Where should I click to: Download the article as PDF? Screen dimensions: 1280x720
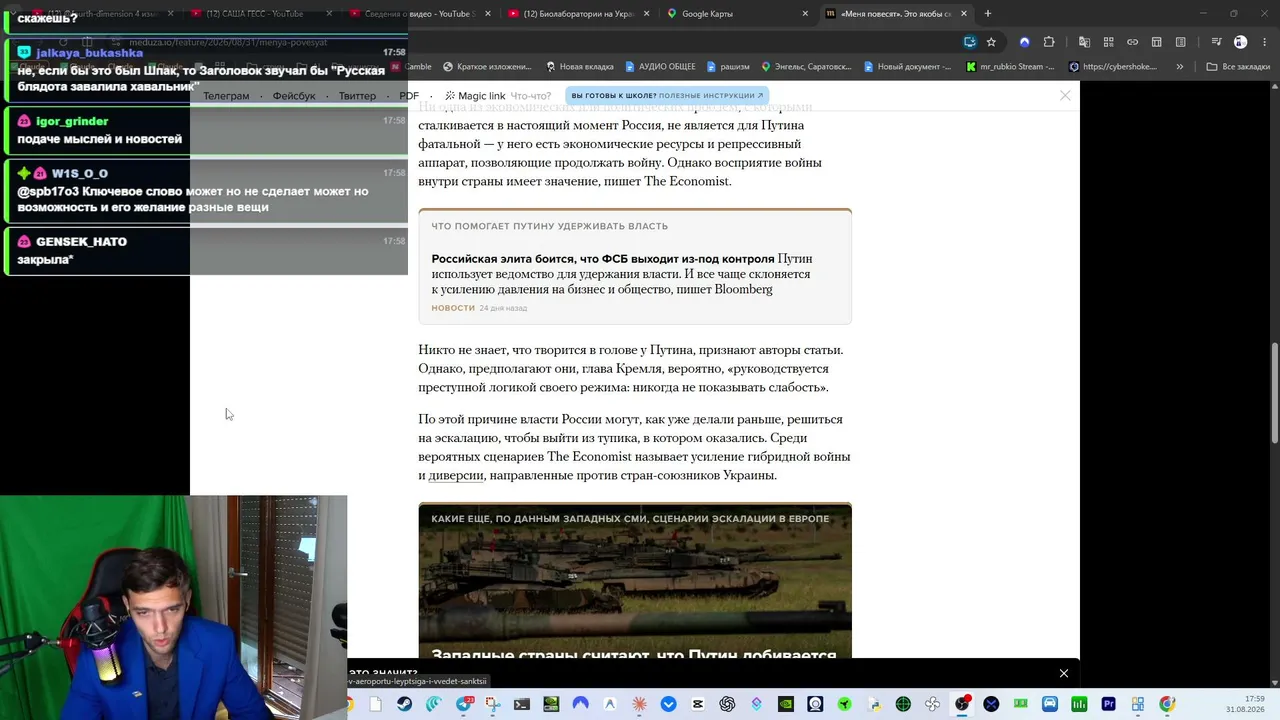pyautogui.click(x=409, y=96)
